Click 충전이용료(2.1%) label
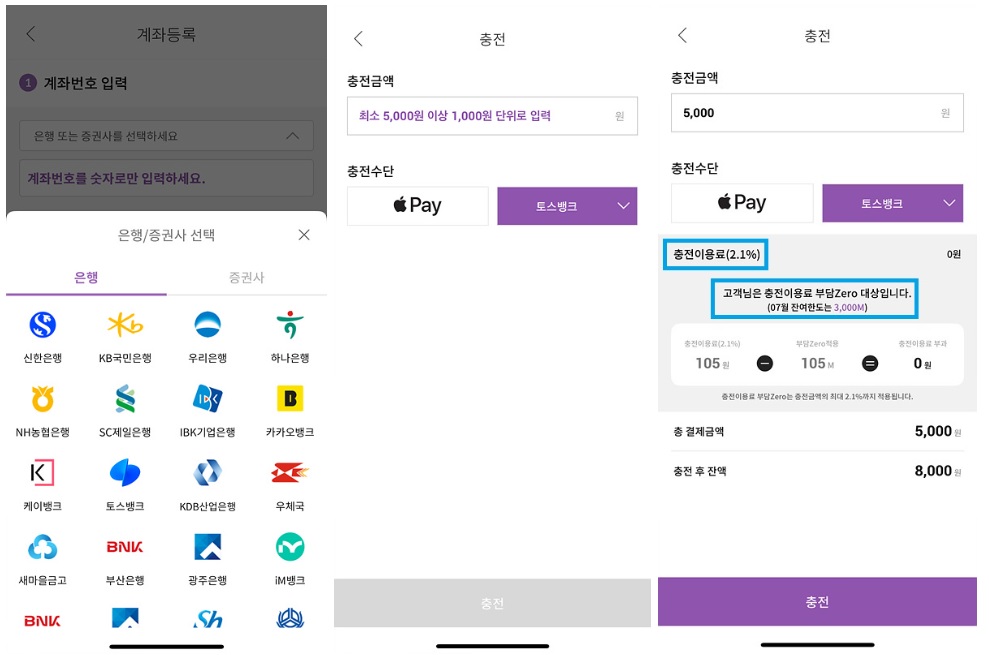The height and width of the screenshot is (655, 989). 716,254
